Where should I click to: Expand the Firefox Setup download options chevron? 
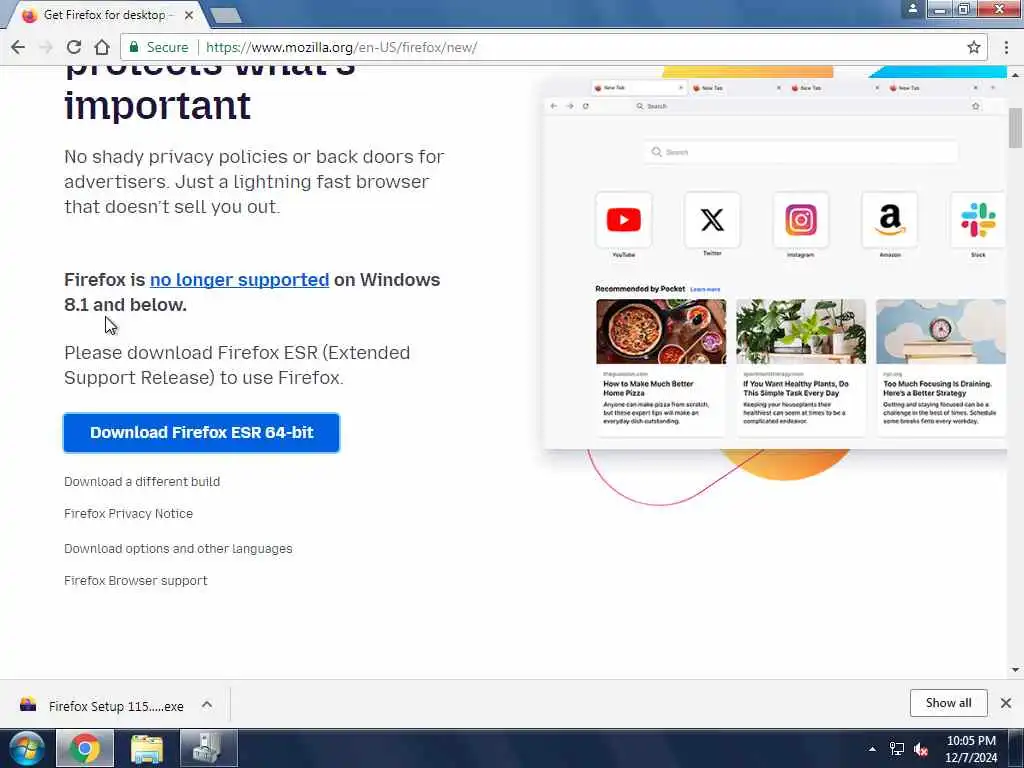(x=207, y=705)
